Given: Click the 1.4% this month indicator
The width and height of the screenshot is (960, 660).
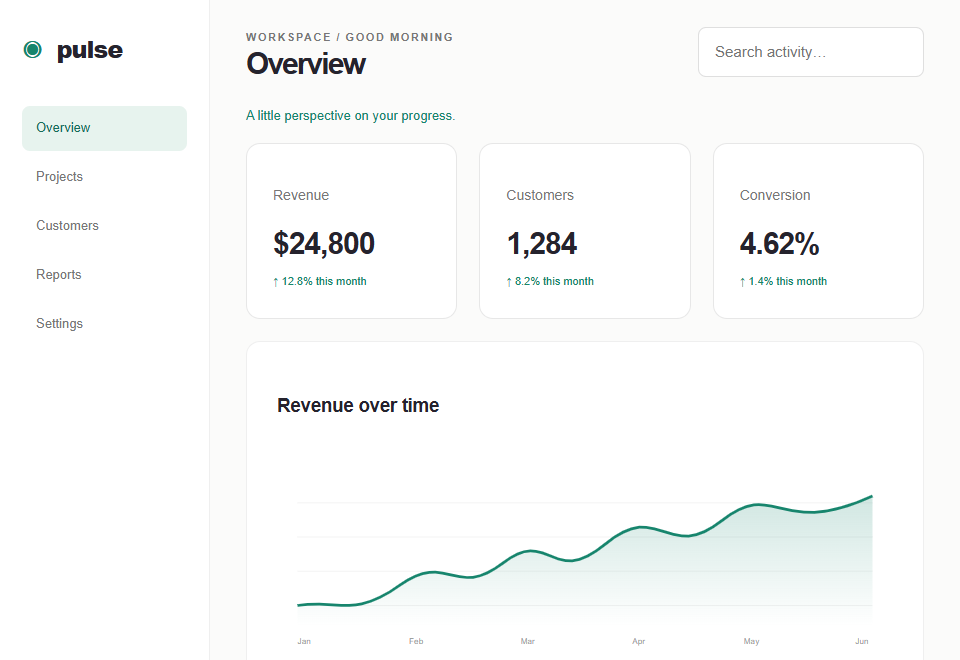Looking at the screenshot, I should coord(783,282).
